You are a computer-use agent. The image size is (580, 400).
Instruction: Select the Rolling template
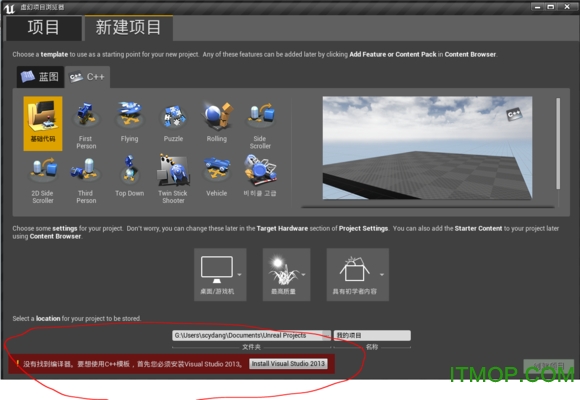click(217, 123)
